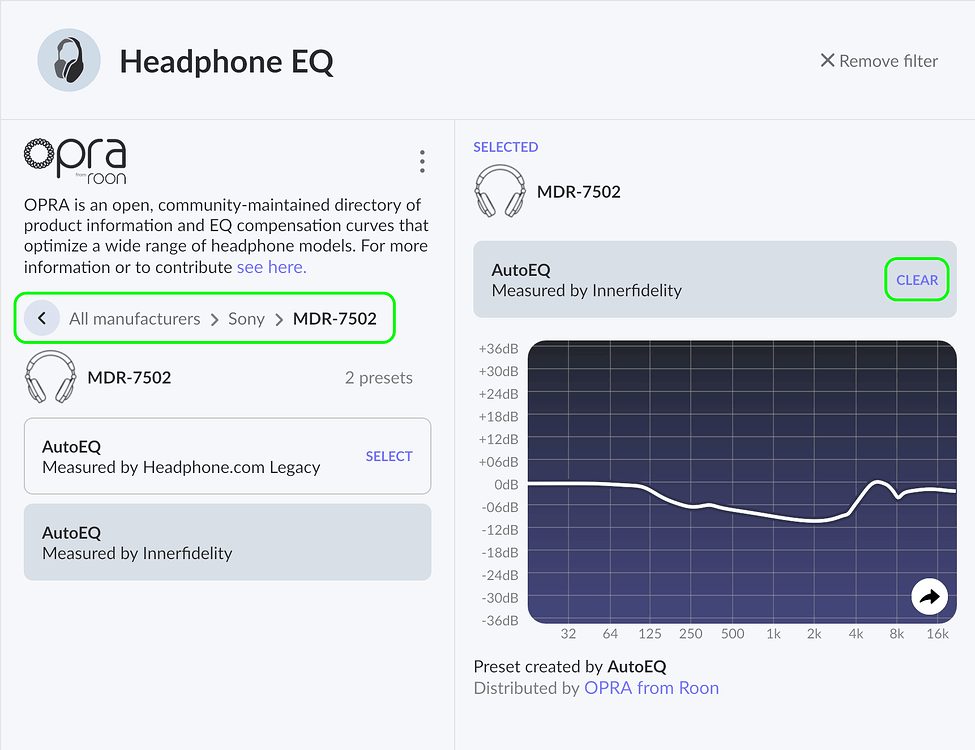The width and height of the screenshot is (975, 750).
Task: Click MDR-7502 in the breadcrumb trail
Action: point(335,318)
